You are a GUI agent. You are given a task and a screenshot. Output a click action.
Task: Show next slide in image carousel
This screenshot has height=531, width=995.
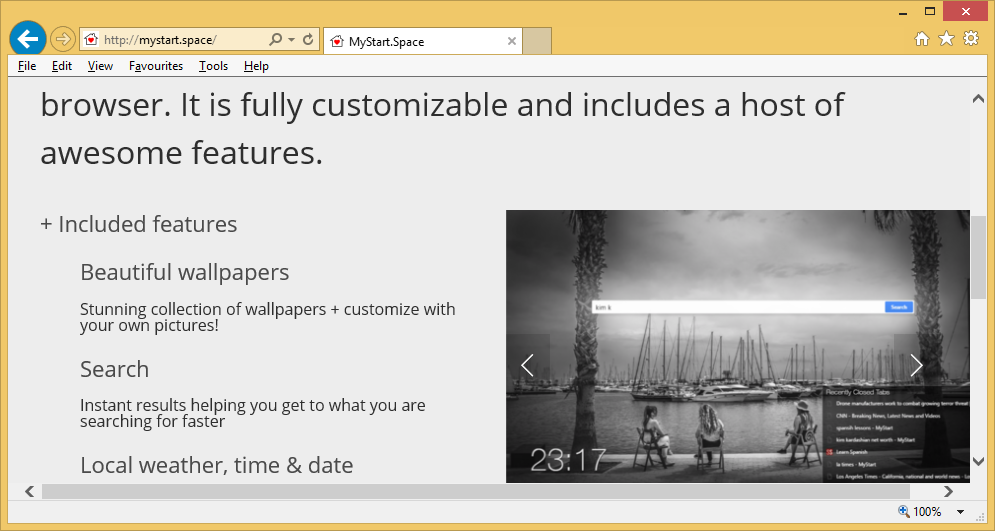tap(916, 365)
